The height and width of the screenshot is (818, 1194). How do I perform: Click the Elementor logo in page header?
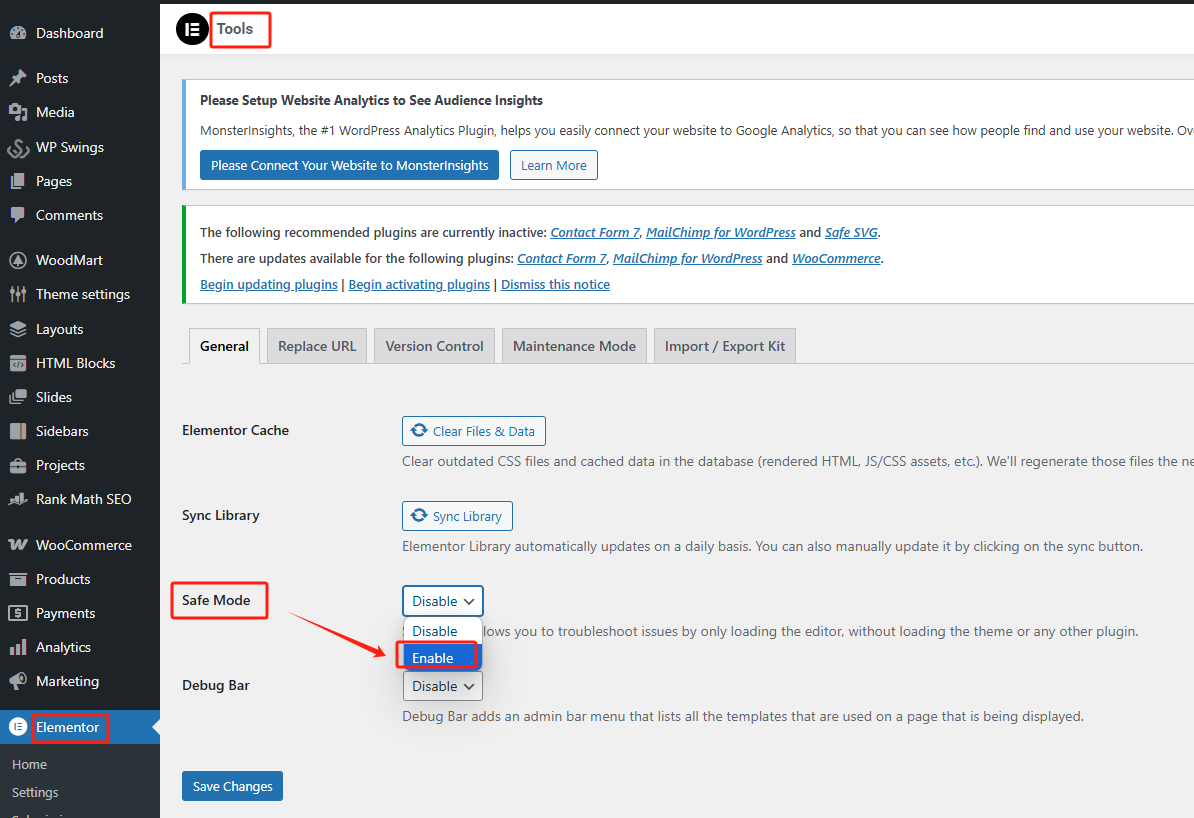coord(192,29)
